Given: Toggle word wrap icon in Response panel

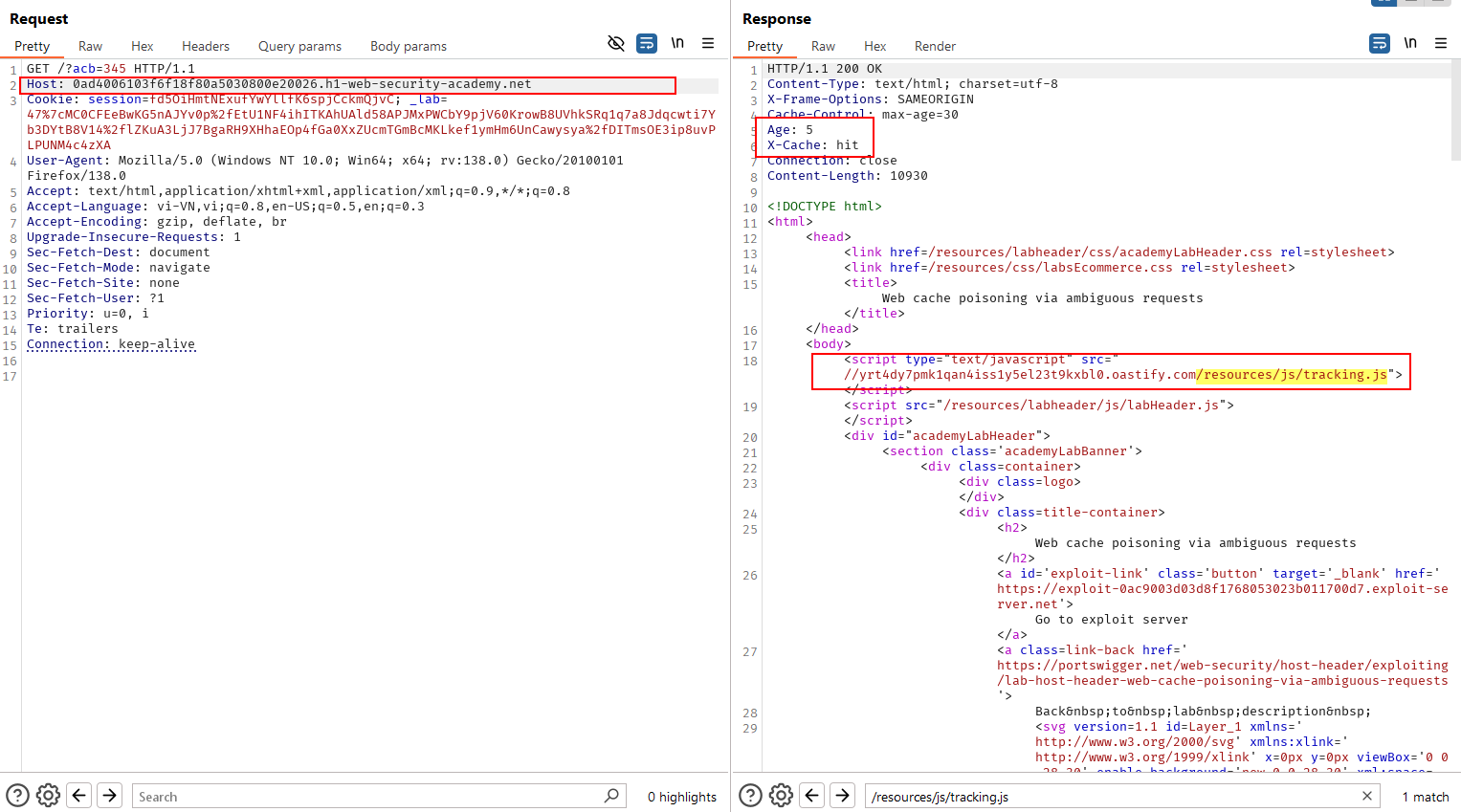Looking at the screenshot, I should point(1380,43).
